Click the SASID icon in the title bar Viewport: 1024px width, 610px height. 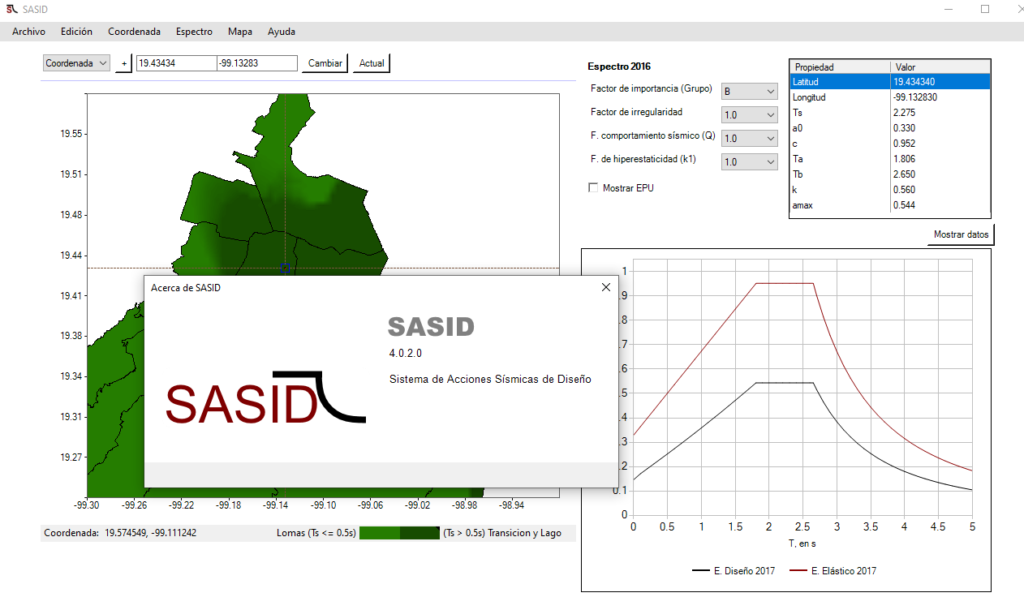pos(10,8)
